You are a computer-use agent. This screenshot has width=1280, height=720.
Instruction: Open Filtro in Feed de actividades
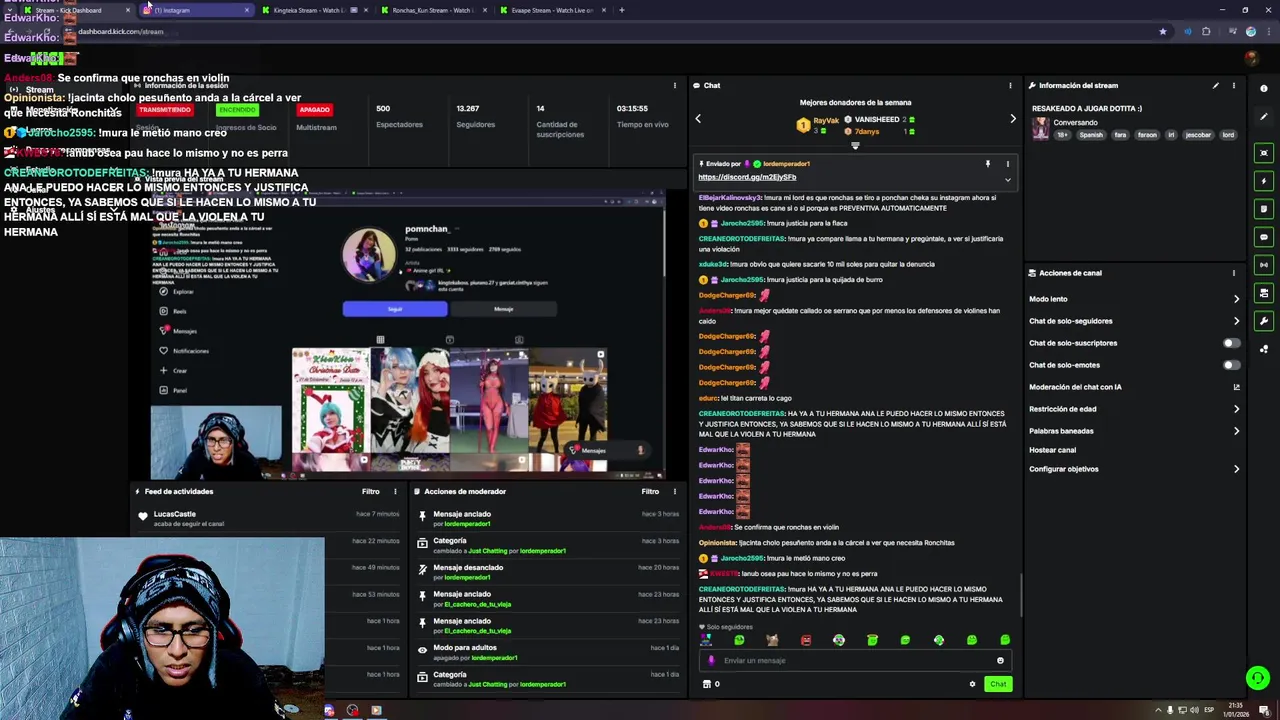(371, 492)
